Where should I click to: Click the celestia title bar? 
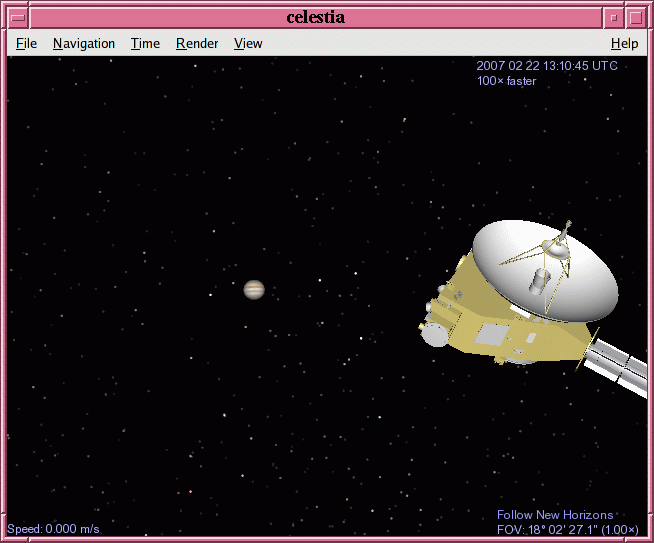tap(316, 17)
